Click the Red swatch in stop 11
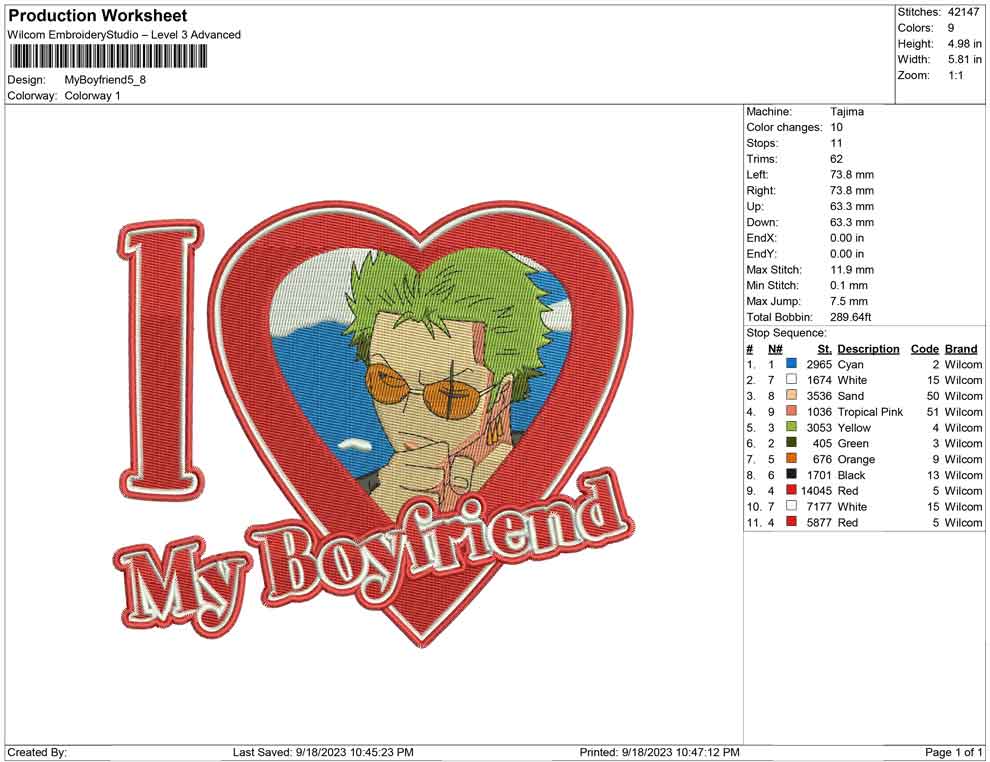This screenshot has width=990, height=762. click(791, 521)
